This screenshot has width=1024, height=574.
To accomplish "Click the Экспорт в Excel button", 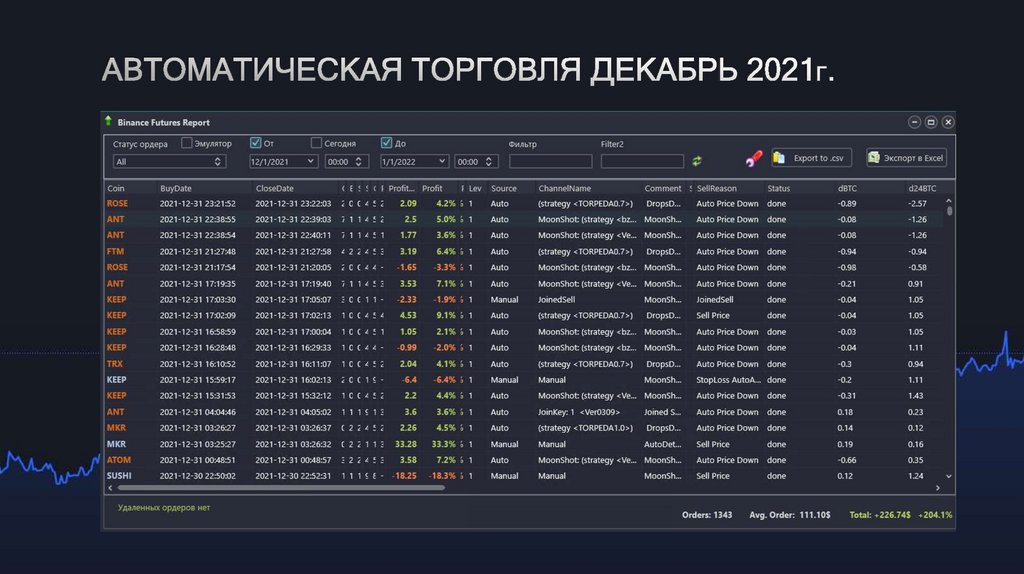I will [906, 157].
